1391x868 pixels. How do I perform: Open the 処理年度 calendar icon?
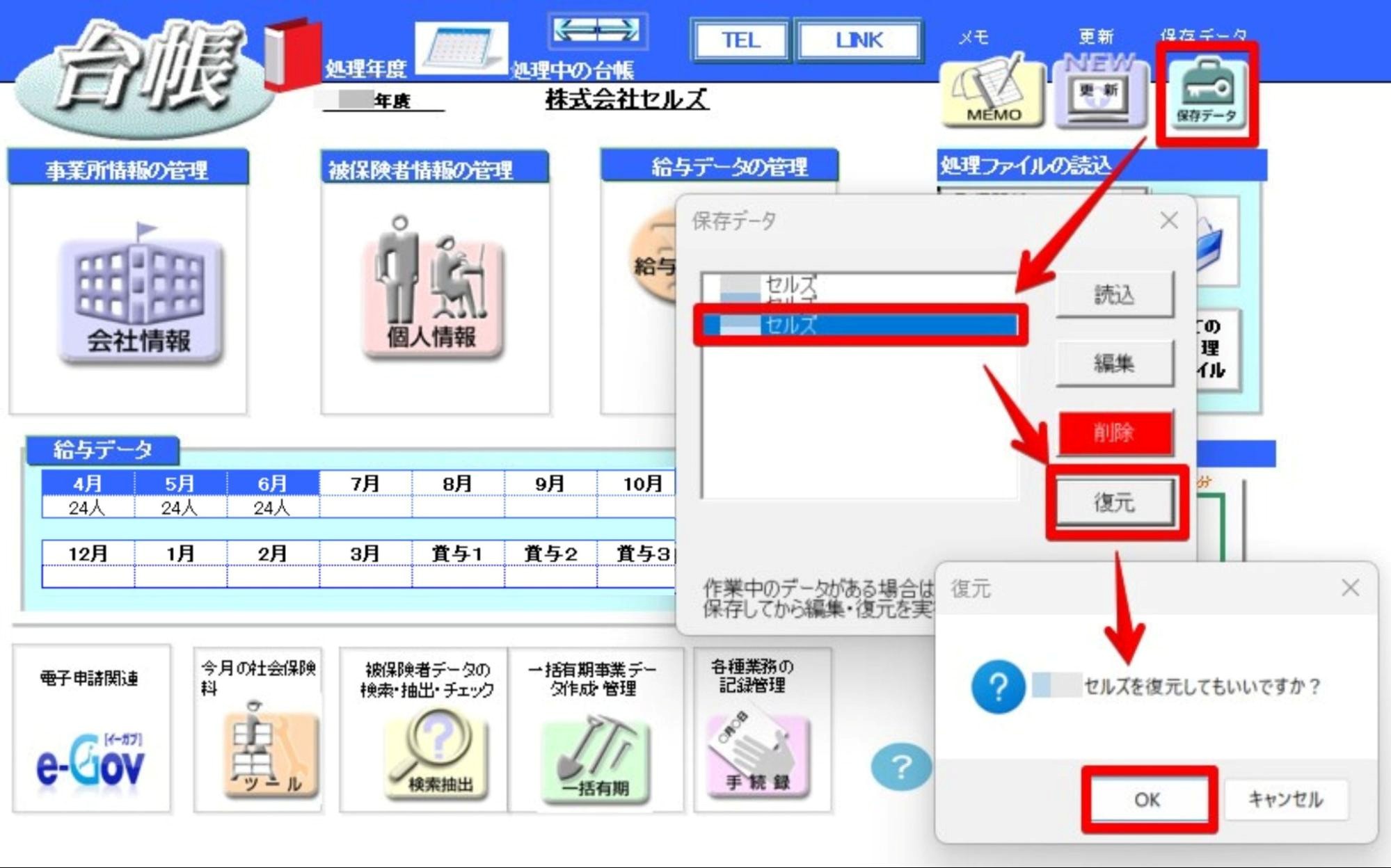[x=461, y=49]
